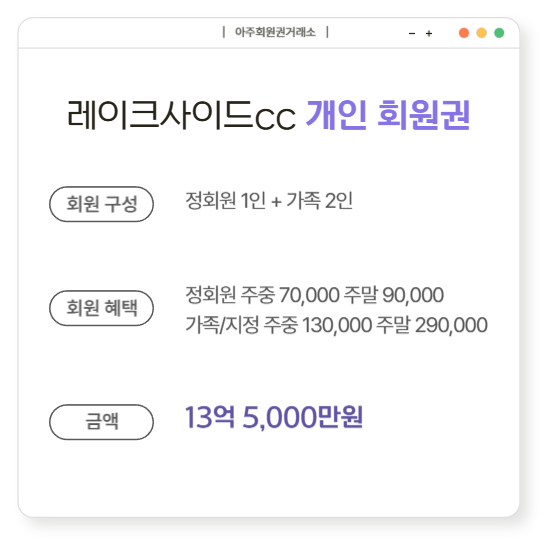
Task: Click the right vertical bar beside the title
Action: coord(327,32)
